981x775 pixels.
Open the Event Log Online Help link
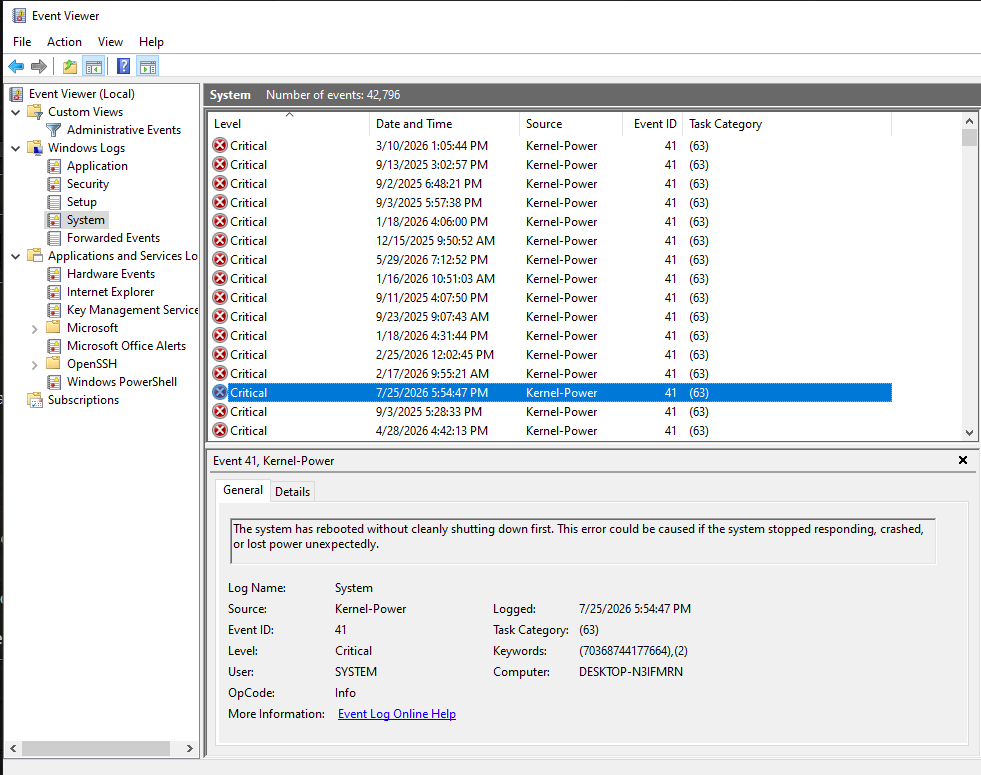pyautogui.click(x=397, y=714)
